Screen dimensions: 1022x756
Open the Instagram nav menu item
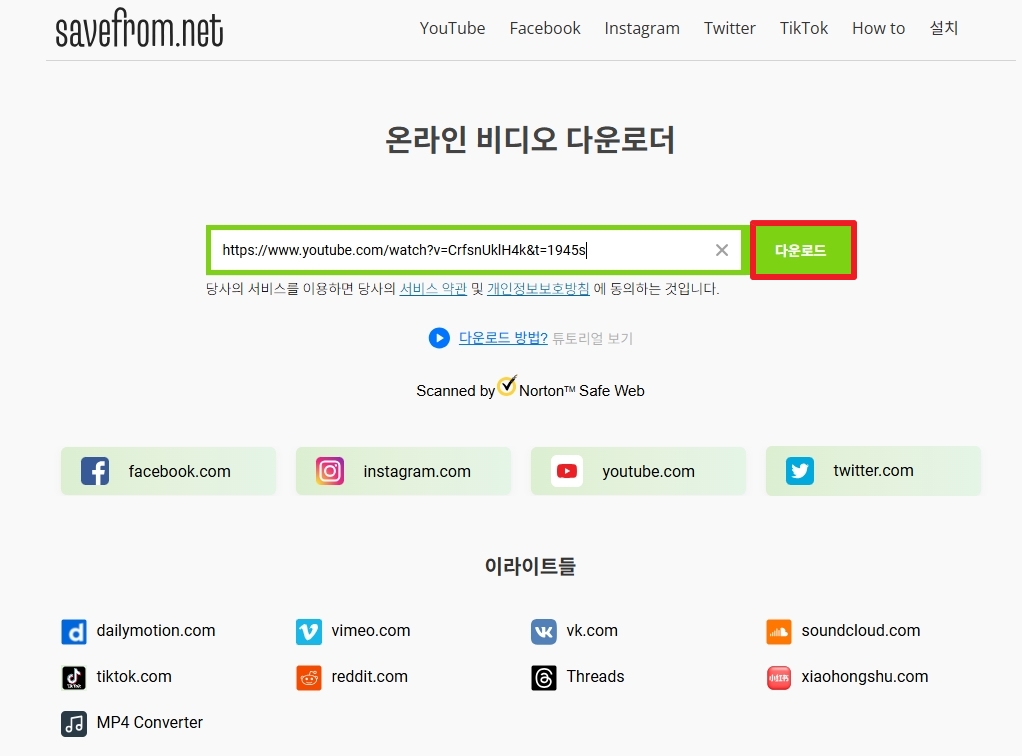(x=642, y=29)
